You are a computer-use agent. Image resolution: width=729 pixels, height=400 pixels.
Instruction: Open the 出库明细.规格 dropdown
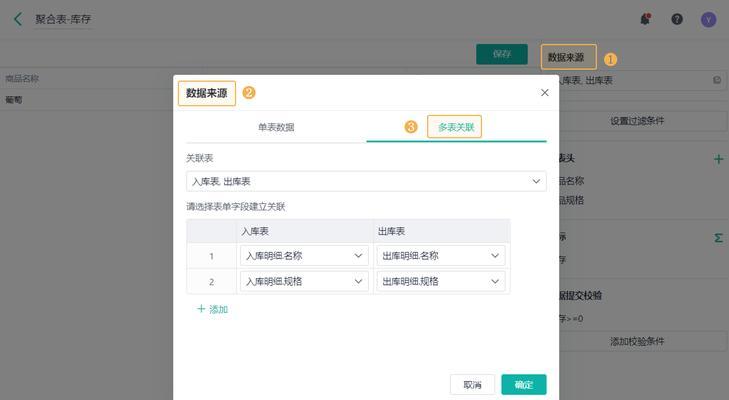[441, 281]
